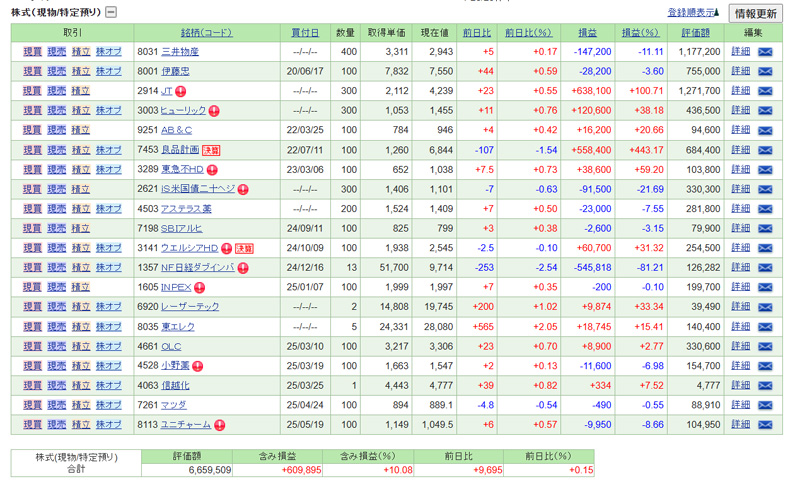Click mail icon in INPEX row
This screenshot has height=484, width=800.
point(765,288)
